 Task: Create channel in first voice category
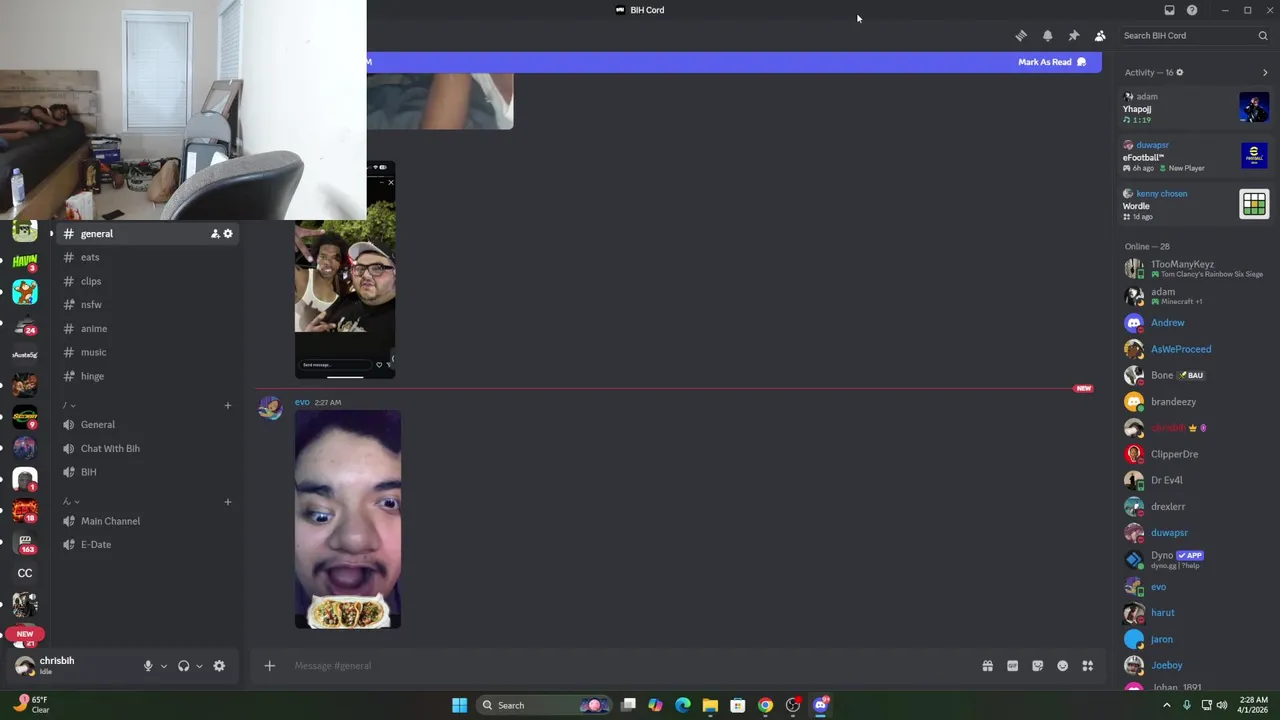click(227, 405)
